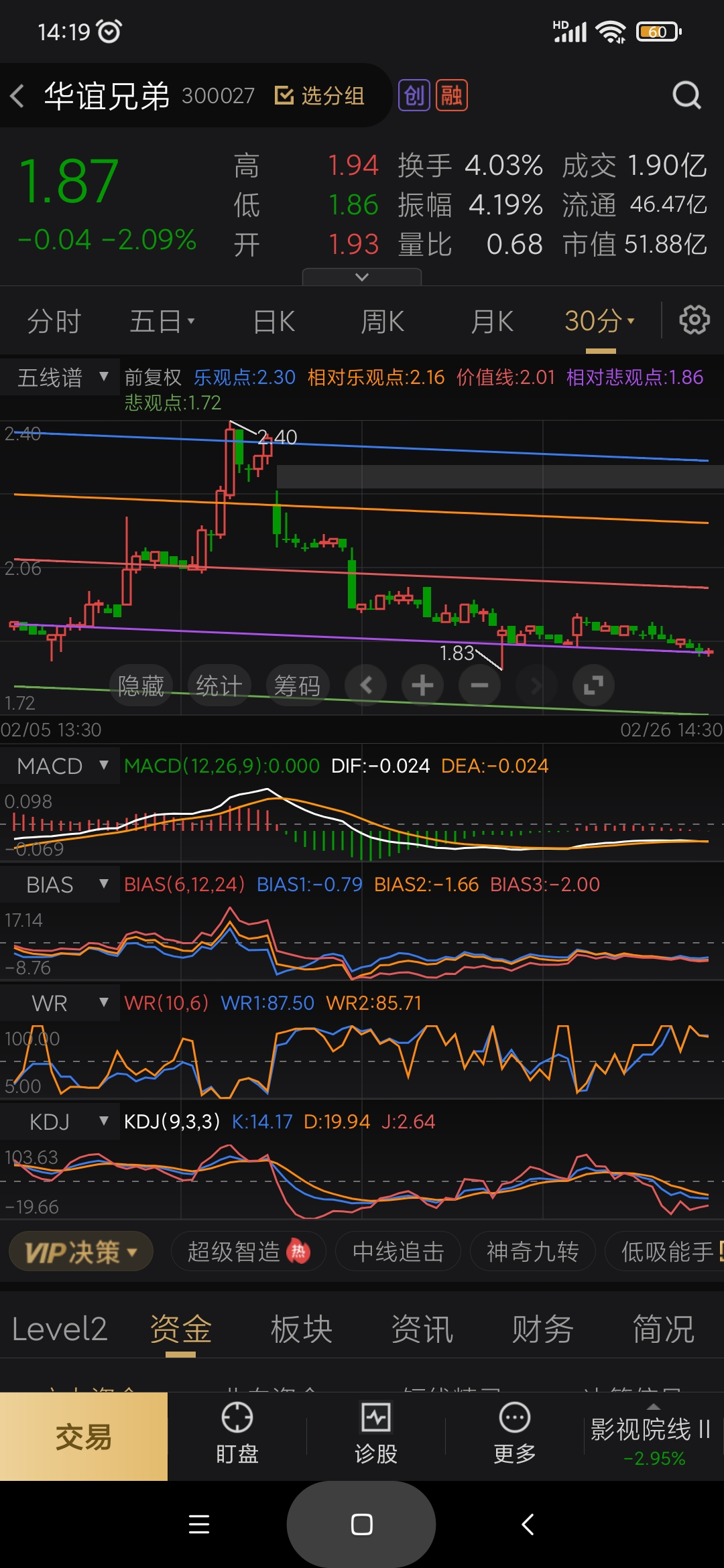Tap KDJ(9,3,3) parameter label

click(172, 1122)
